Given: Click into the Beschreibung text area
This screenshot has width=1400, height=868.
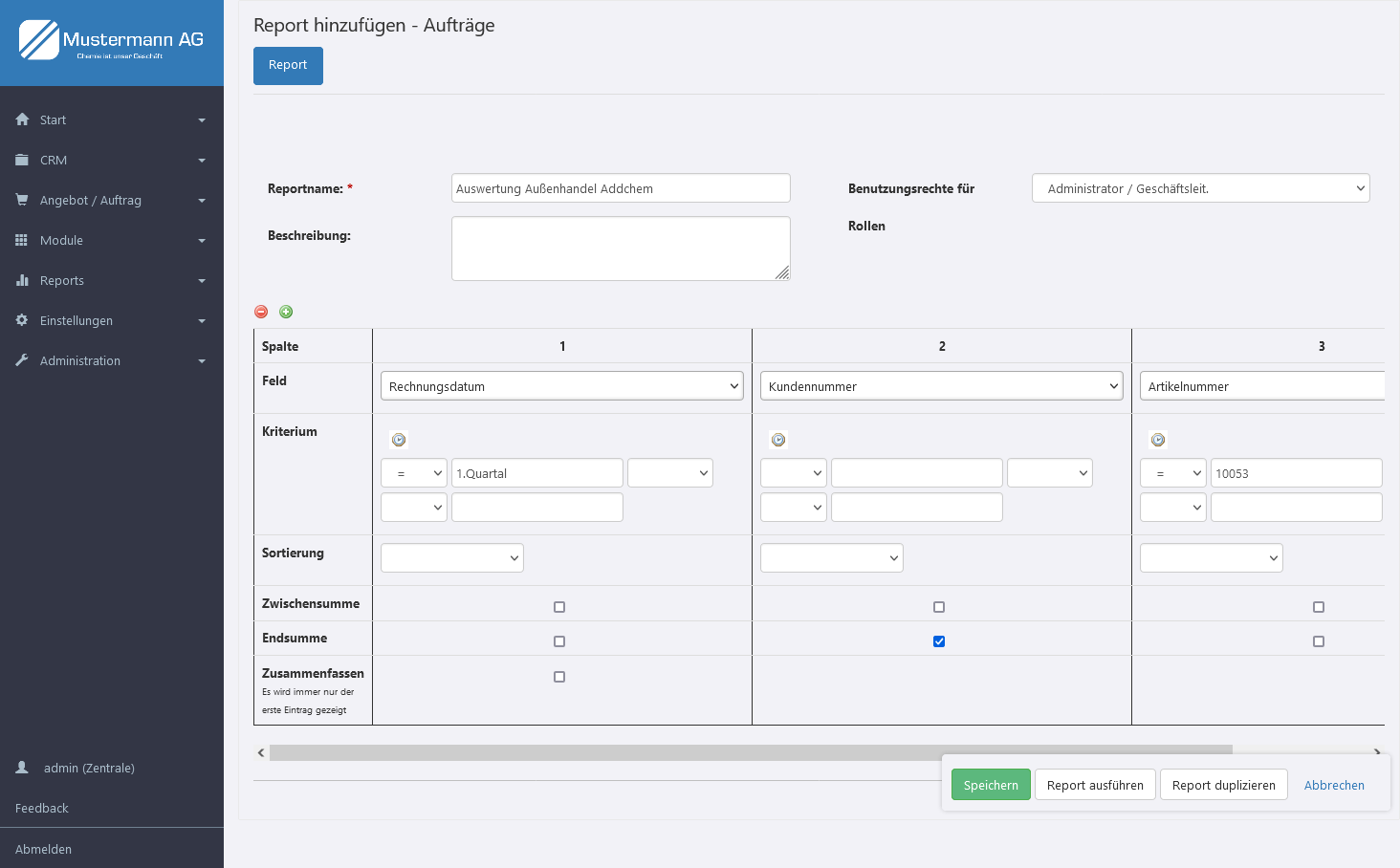Looking at the screenshot, I should (x=621, y=249).
